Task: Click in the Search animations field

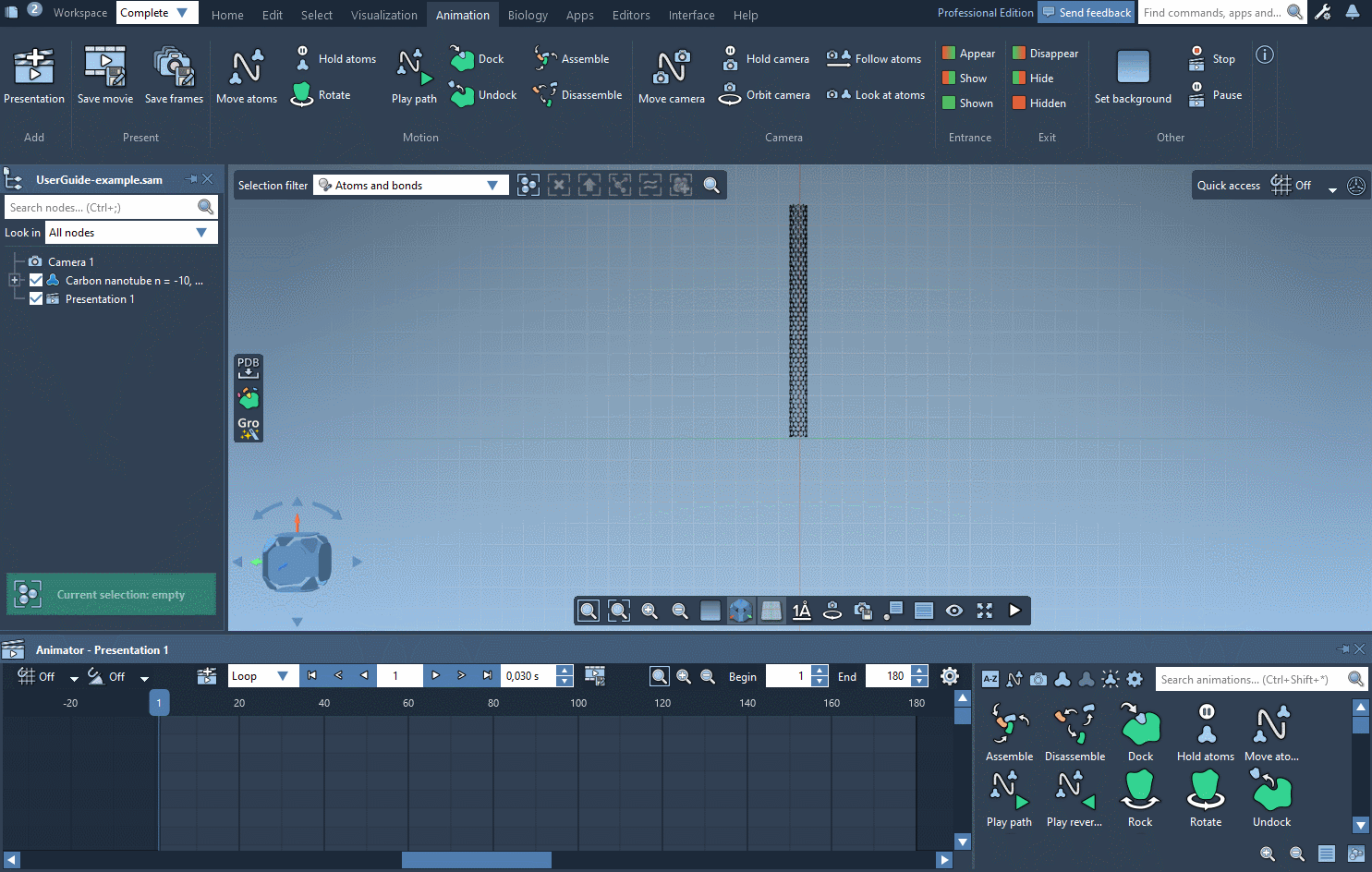Action: pyautogui.click(x=1247, y=678)
